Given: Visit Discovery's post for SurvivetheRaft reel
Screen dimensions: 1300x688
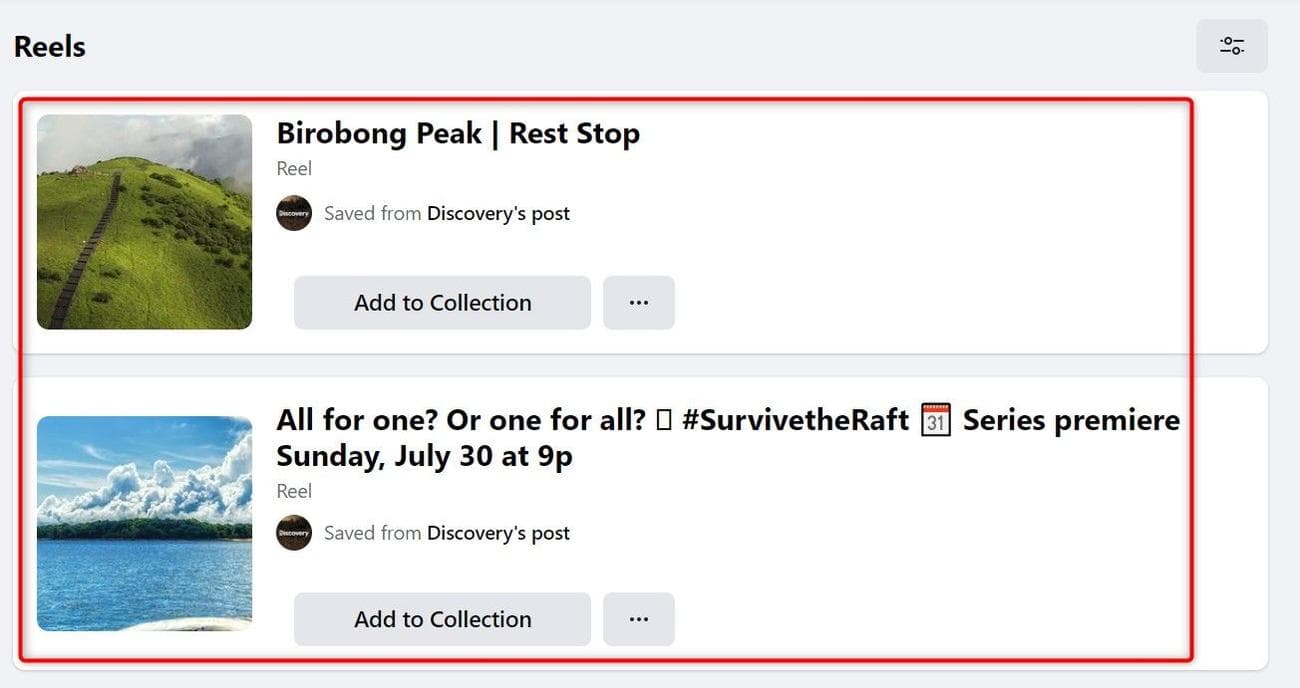Looking at the screenshot, I should pos(498,533).
